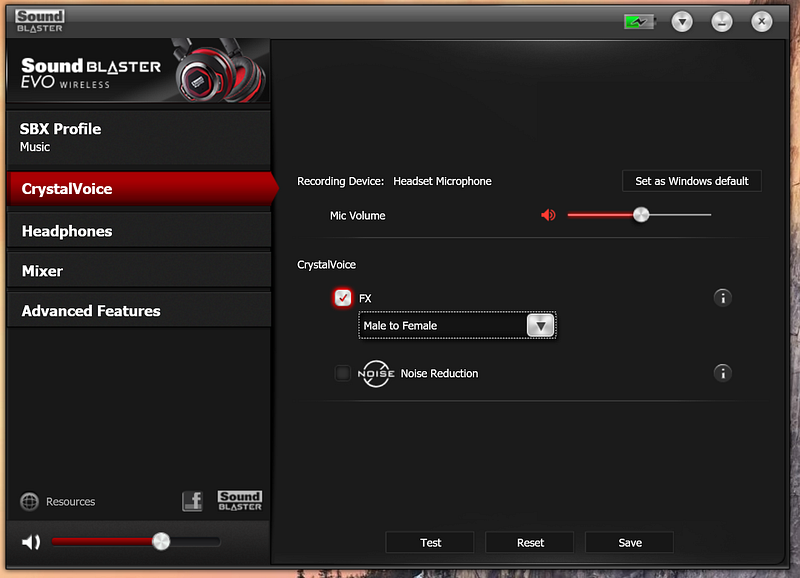Click the Reset button
800x578 pixels.
pos(530,543)
